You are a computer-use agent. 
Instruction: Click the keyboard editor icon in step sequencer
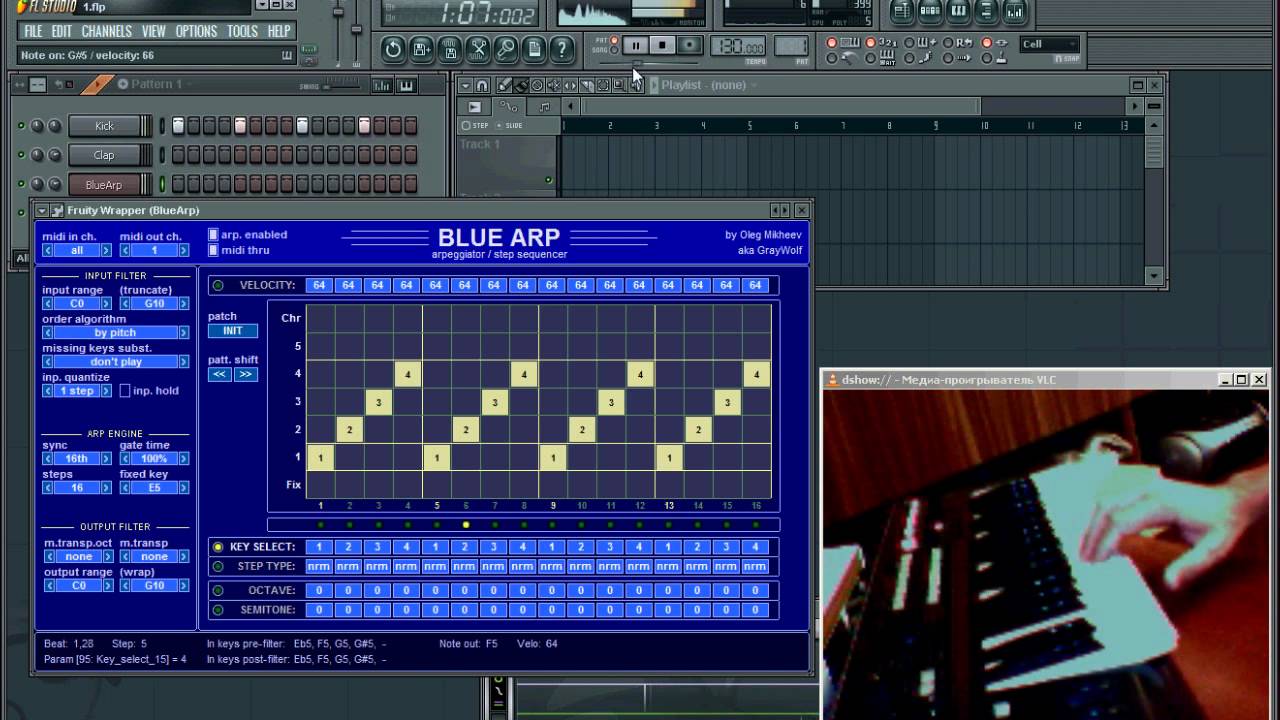click(x=406, y=85)
